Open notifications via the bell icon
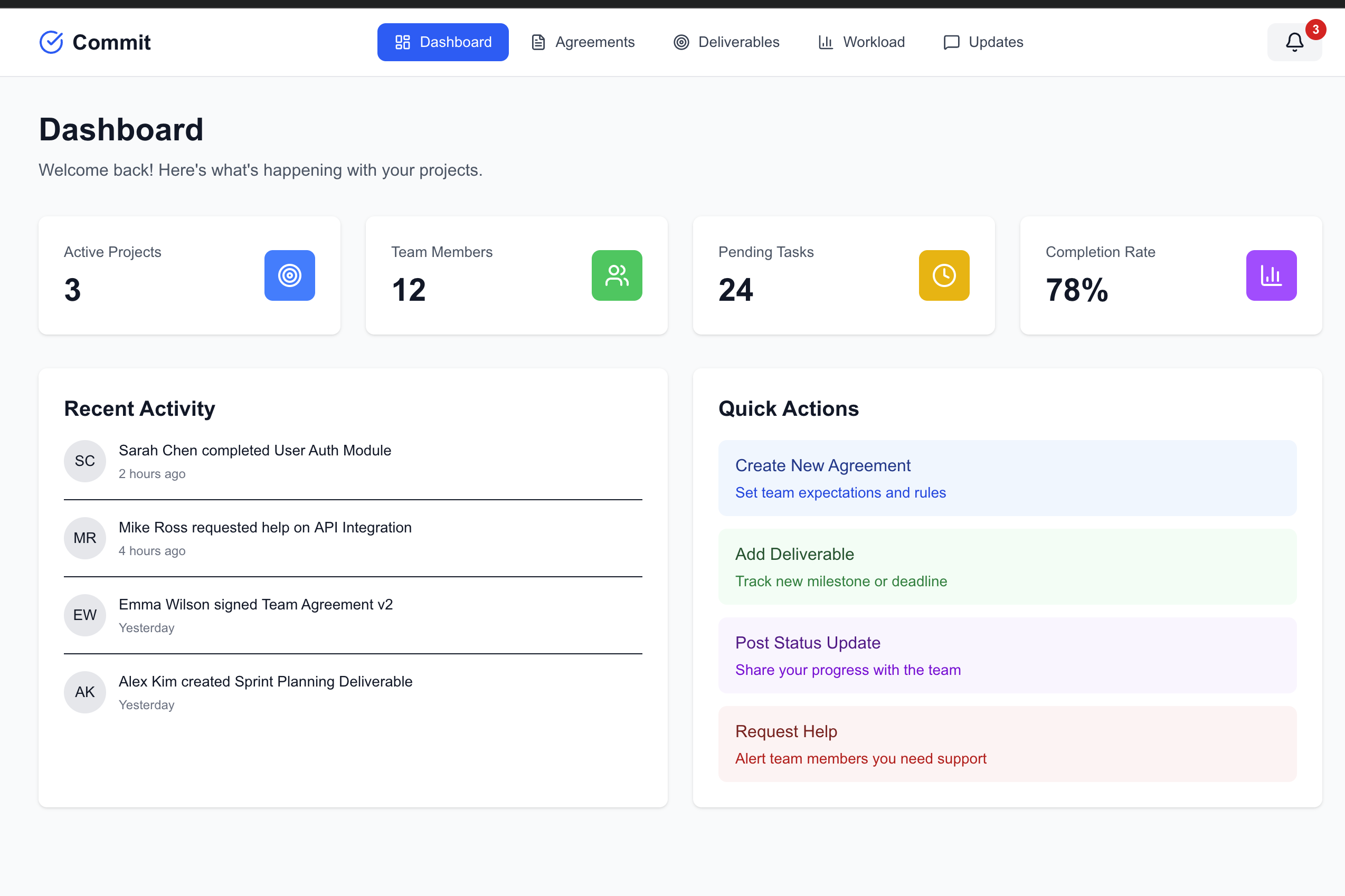The width and height of the screenshot is (1345, 896). pos(1294,42)
